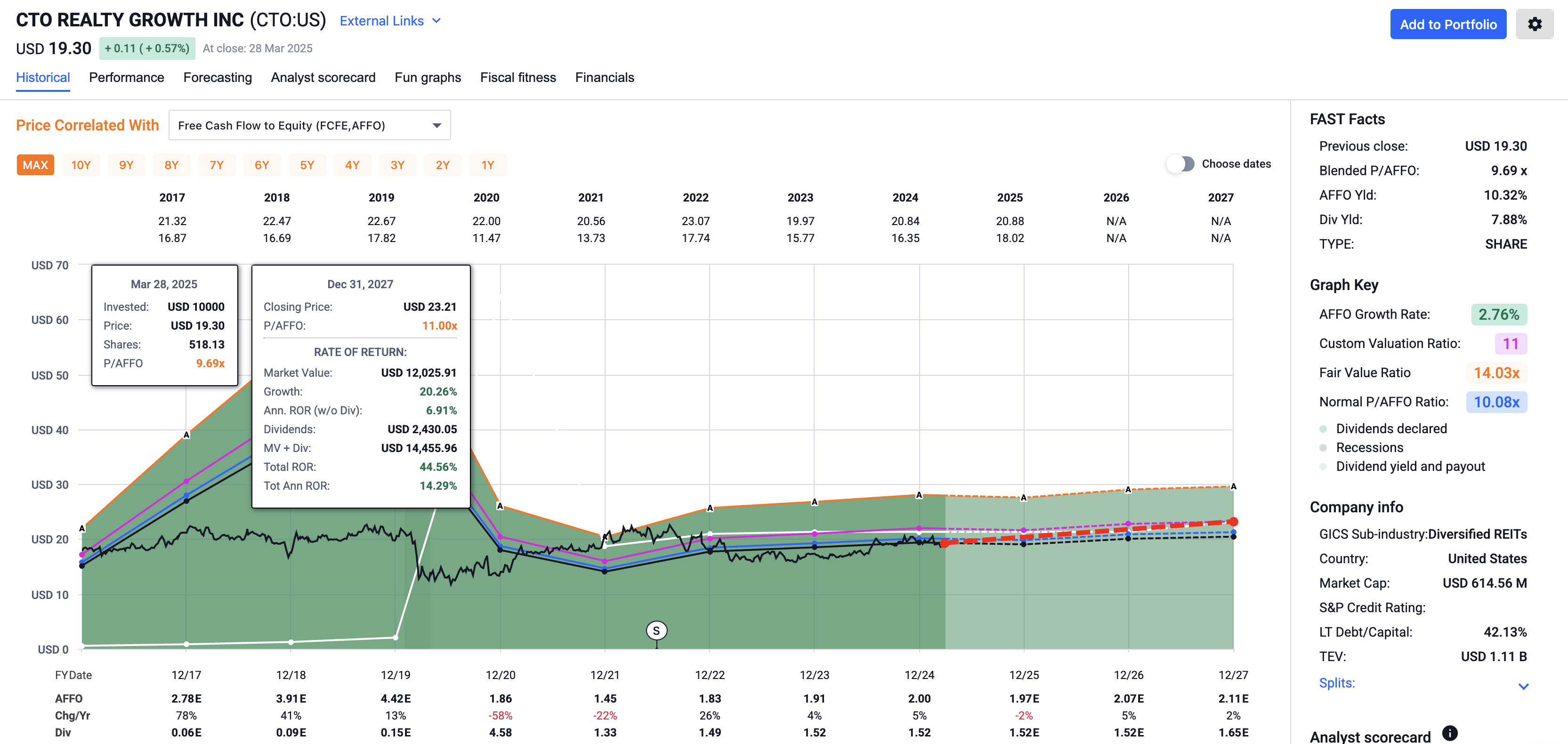Switch to the Forecasting tab

pos(217,77)
